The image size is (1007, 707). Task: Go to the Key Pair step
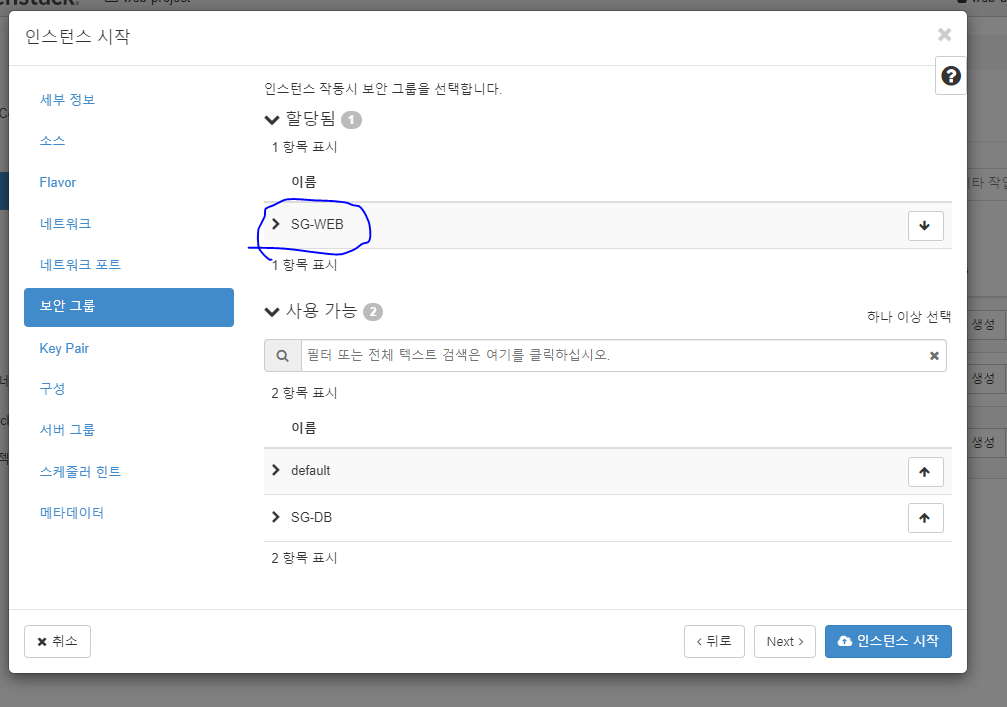tap(64, 348)
